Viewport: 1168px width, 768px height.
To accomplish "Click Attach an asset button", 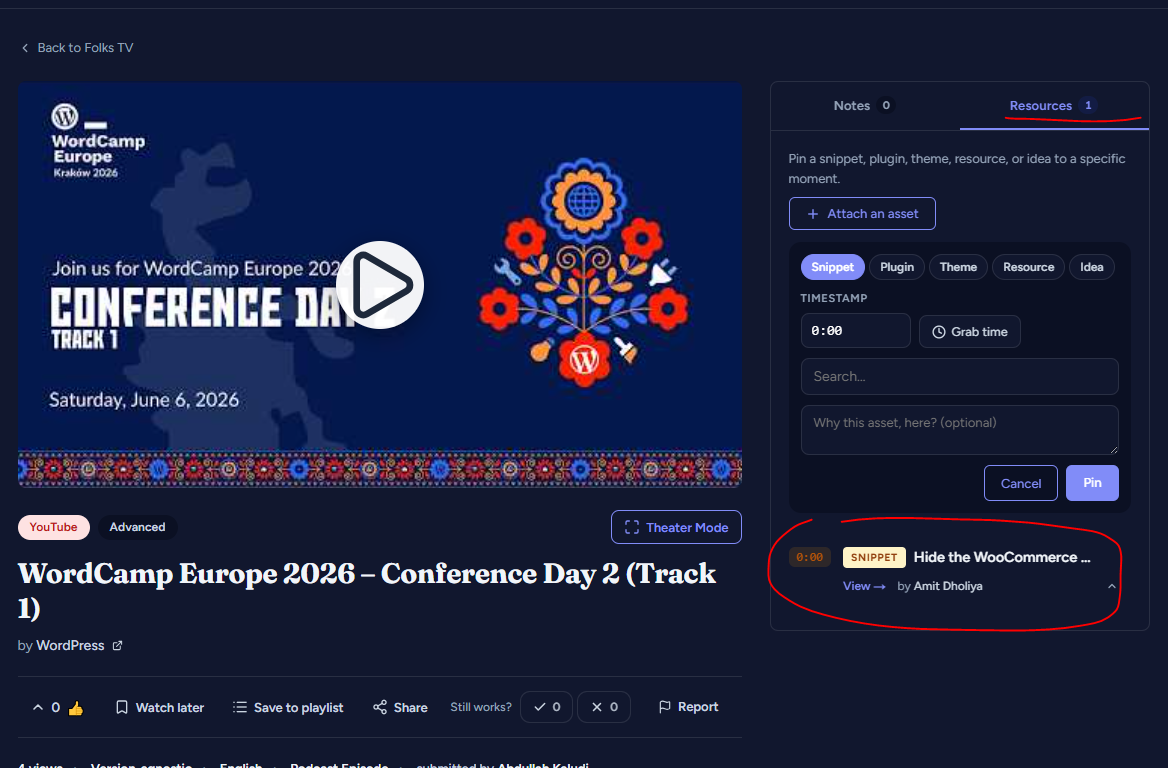I will click(862, 214).
